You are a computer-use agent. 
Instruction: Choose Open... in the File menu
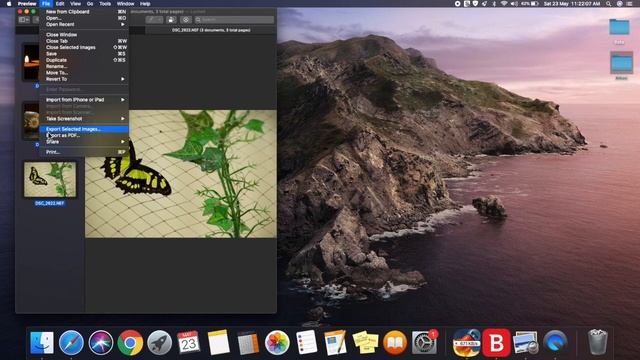[84, 18]
